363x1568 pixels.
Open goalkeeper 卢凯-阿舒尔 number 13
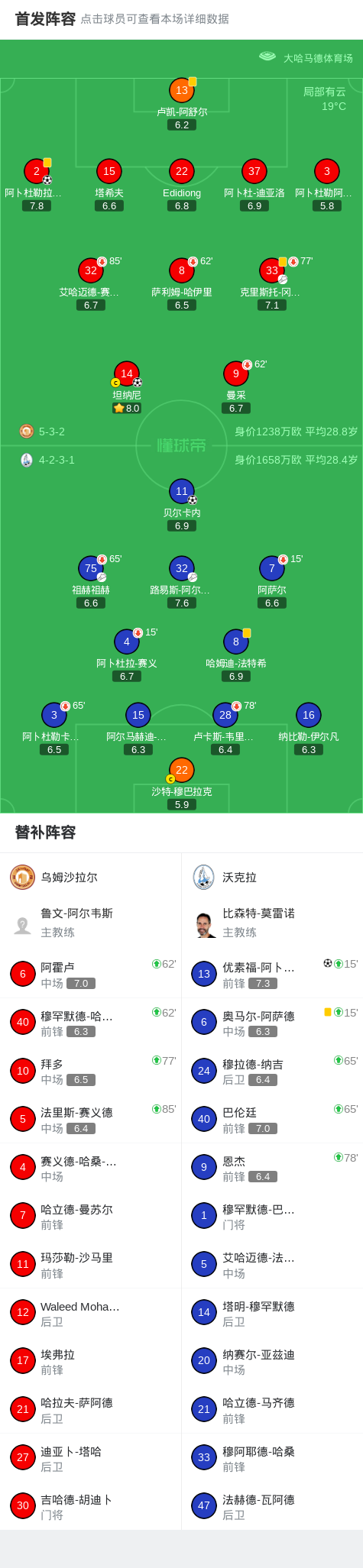(x=181, y=90)
